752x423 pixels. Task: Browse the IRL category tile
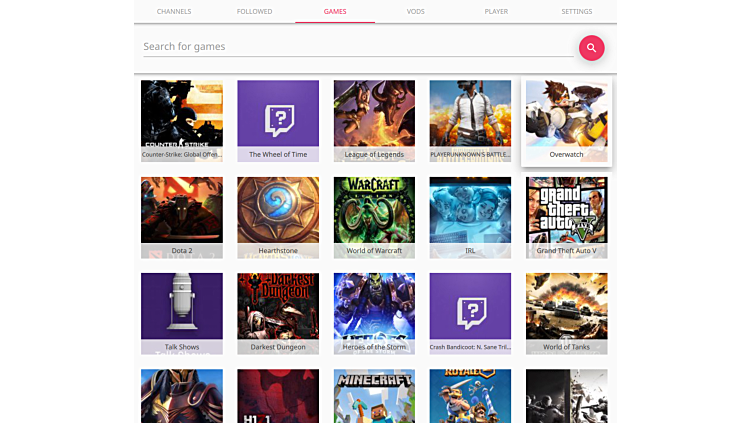point(470,216)
